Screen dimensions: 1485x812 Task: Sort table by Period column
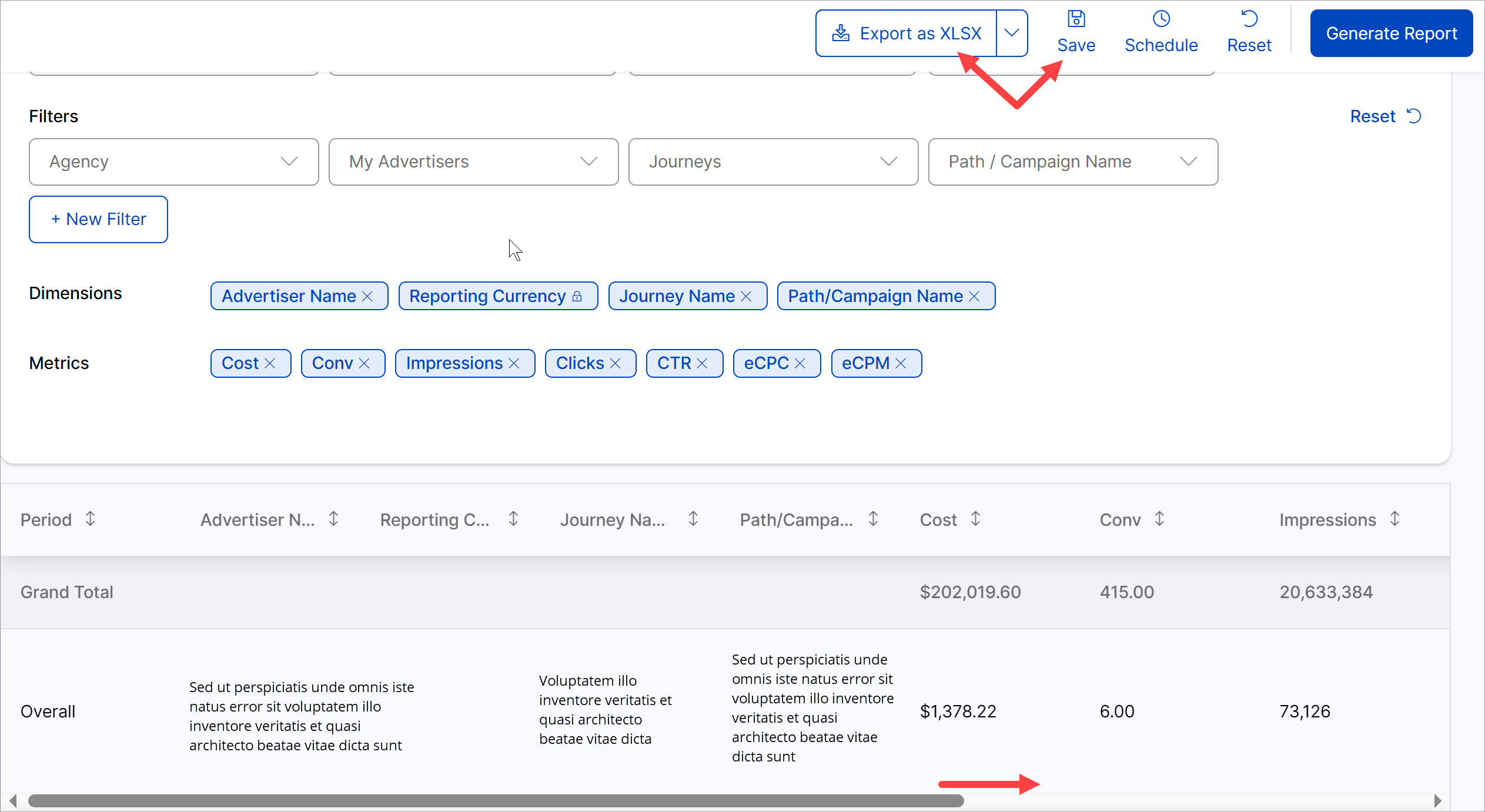coord(90,519)
